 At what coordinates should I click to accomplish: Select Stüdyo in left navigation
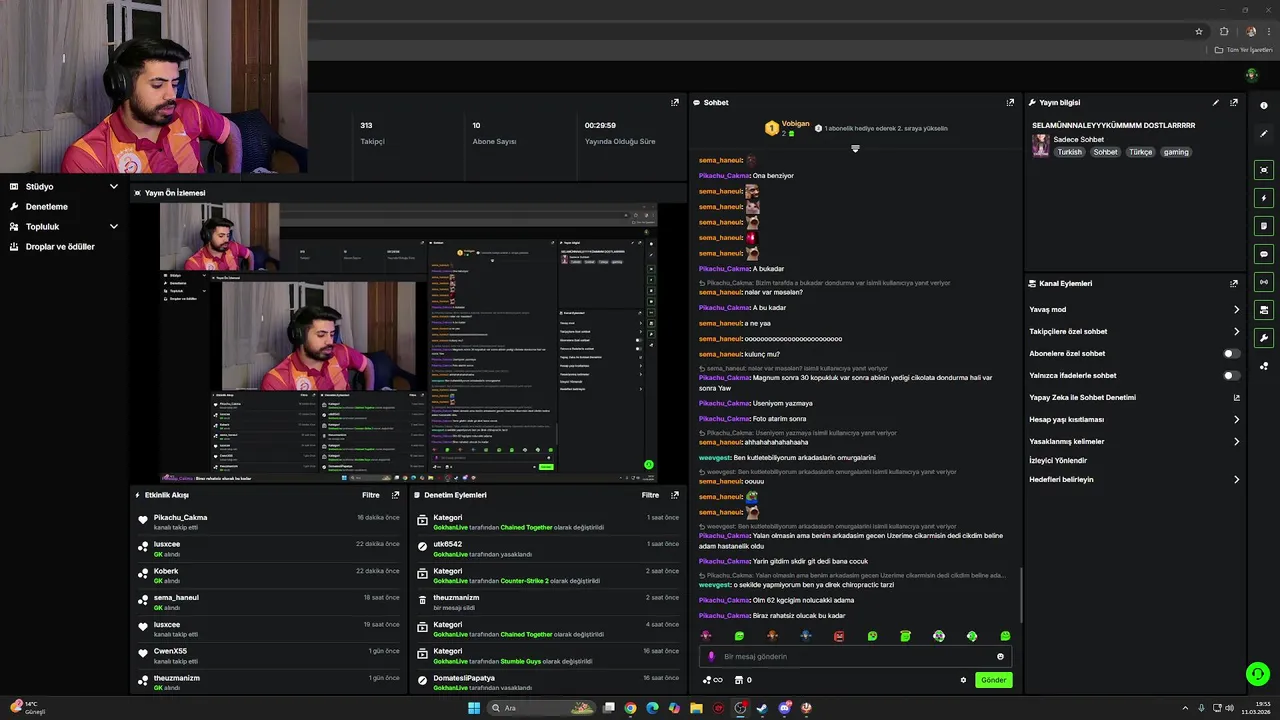(40, 187)
